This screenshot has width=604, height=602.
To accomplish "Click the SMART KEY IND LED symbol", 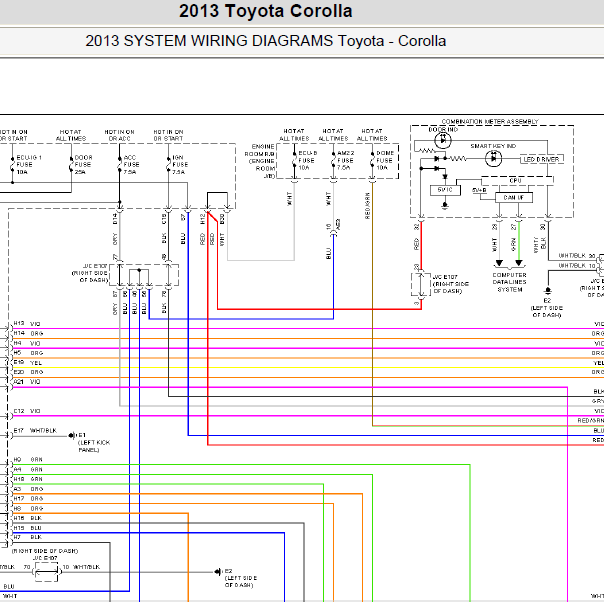I will tap(493, 158).
